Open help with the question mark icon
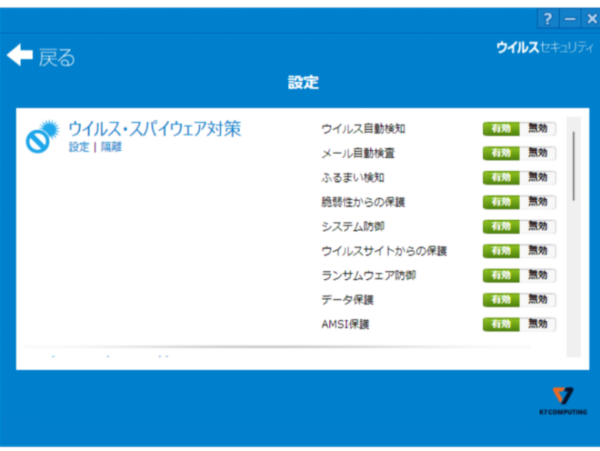 (x=548, y=19)
